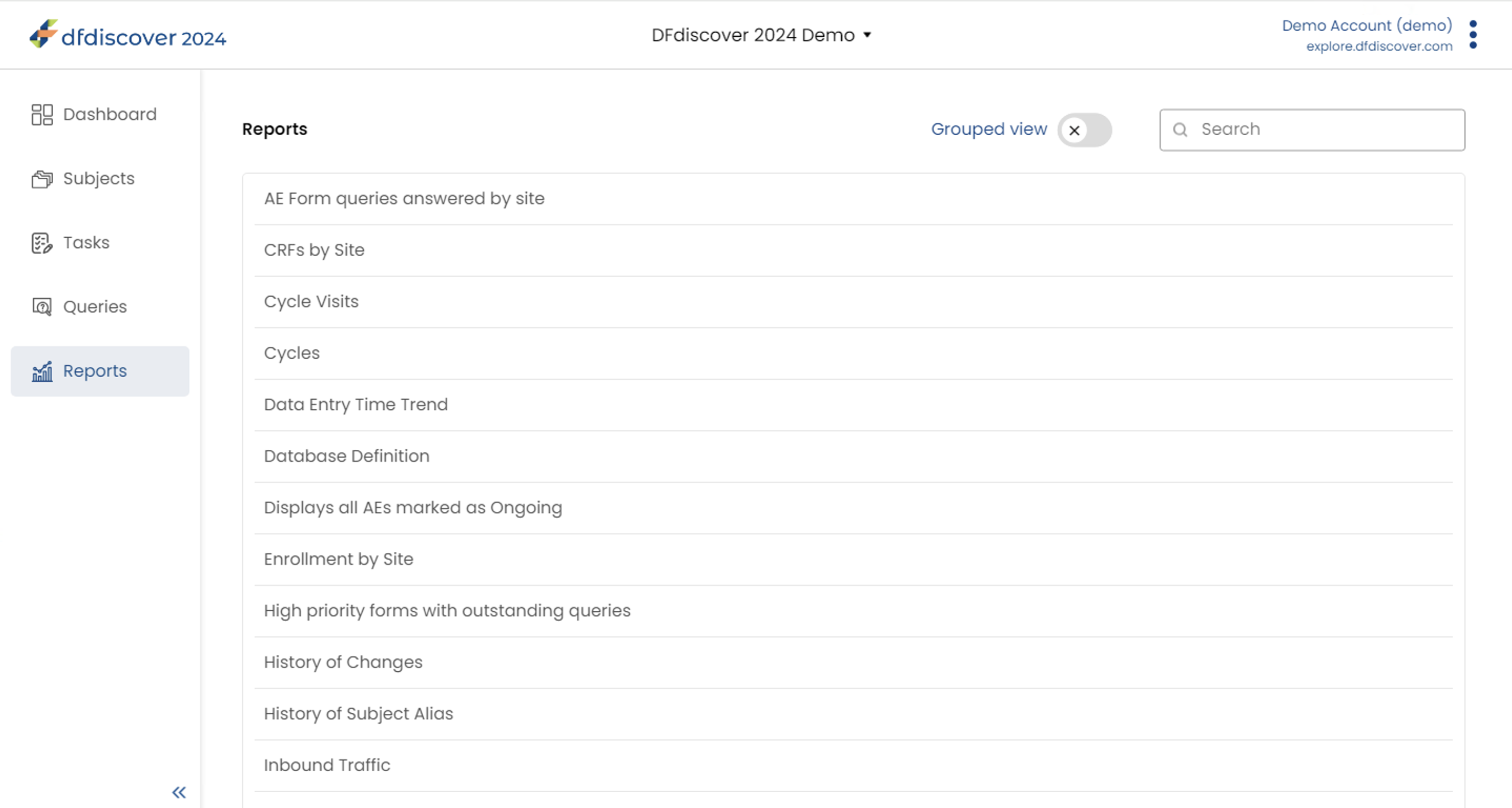Viewport: 1512px width, 808px height.
Task: Select Reports in the sidebar
Action: pyautogui.click(x=100, y=371)
